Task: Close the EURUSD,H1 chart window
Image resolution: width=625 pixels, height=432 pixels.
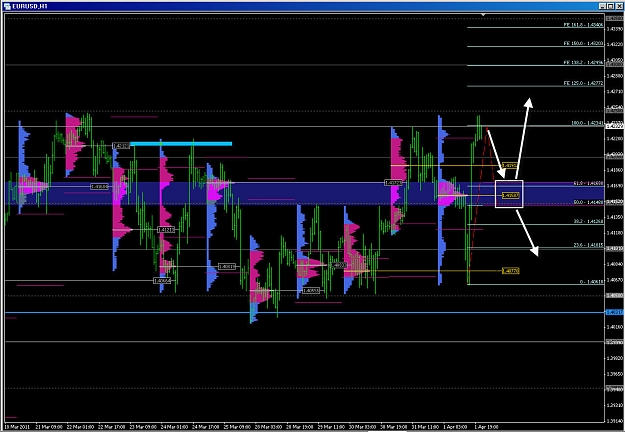Action: pos(618,6)
